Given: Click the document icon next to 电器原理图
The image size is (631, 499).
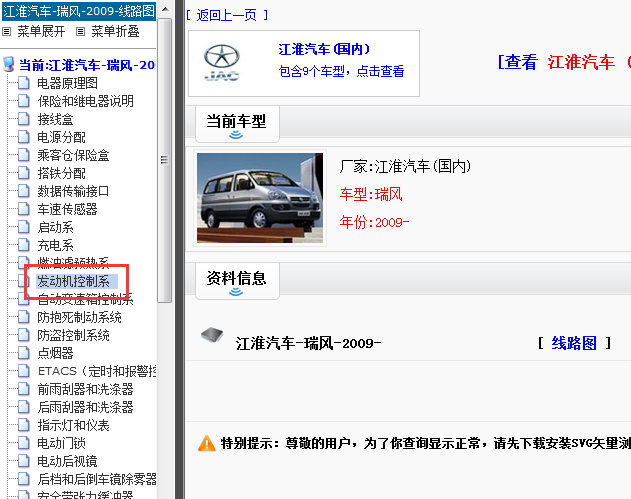Looking at the screenshot, I should [x=24, y=83].
